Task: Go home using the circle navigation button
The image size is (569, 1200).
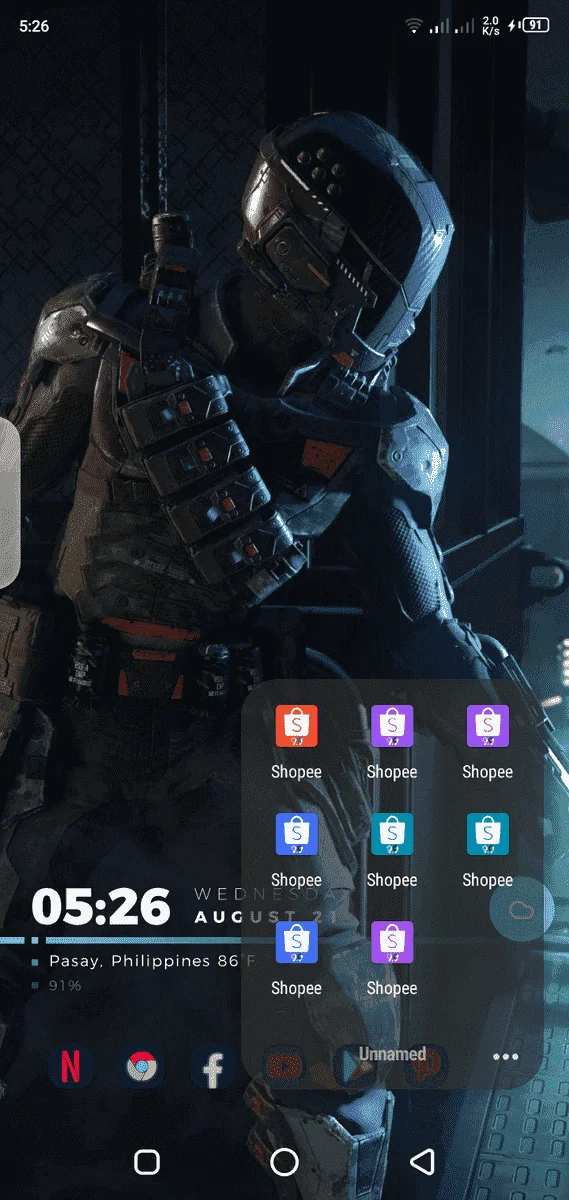Action: (285, 1161)
